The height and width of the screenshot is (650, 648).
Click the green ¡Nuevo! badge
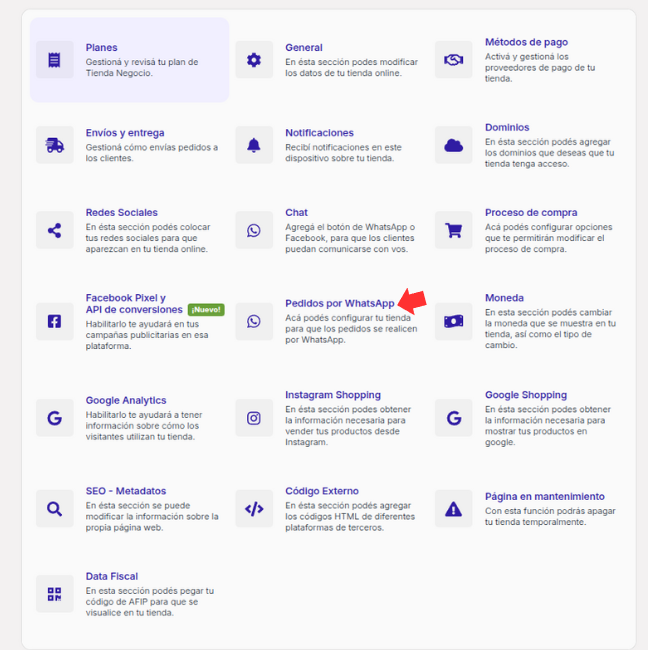coord(206,310)
